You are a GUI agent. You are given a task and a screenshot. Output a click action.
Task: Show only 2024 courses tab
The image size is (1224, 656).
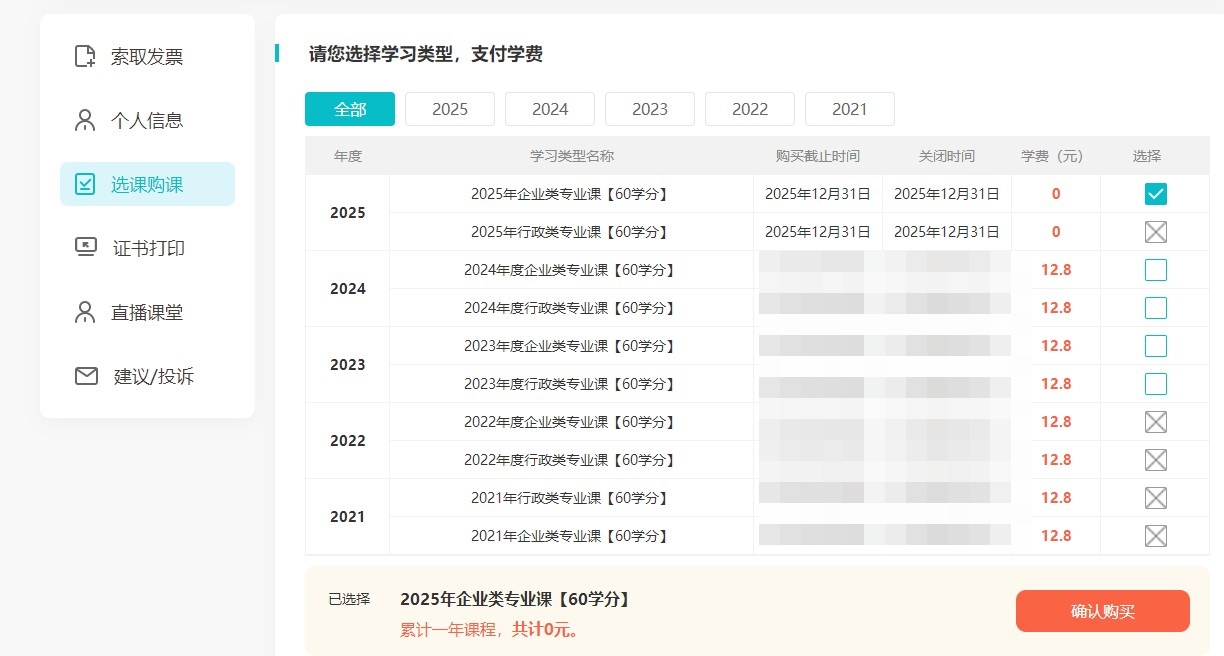pos(550,109)
